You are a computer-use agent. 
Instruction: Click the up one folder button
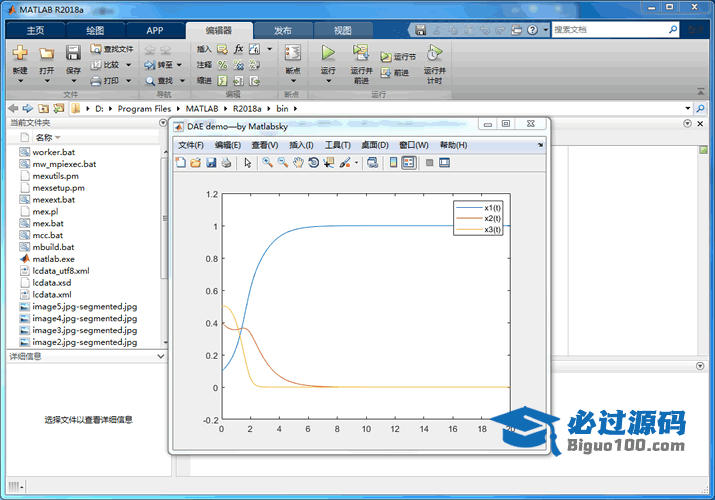tap(43, 108)
